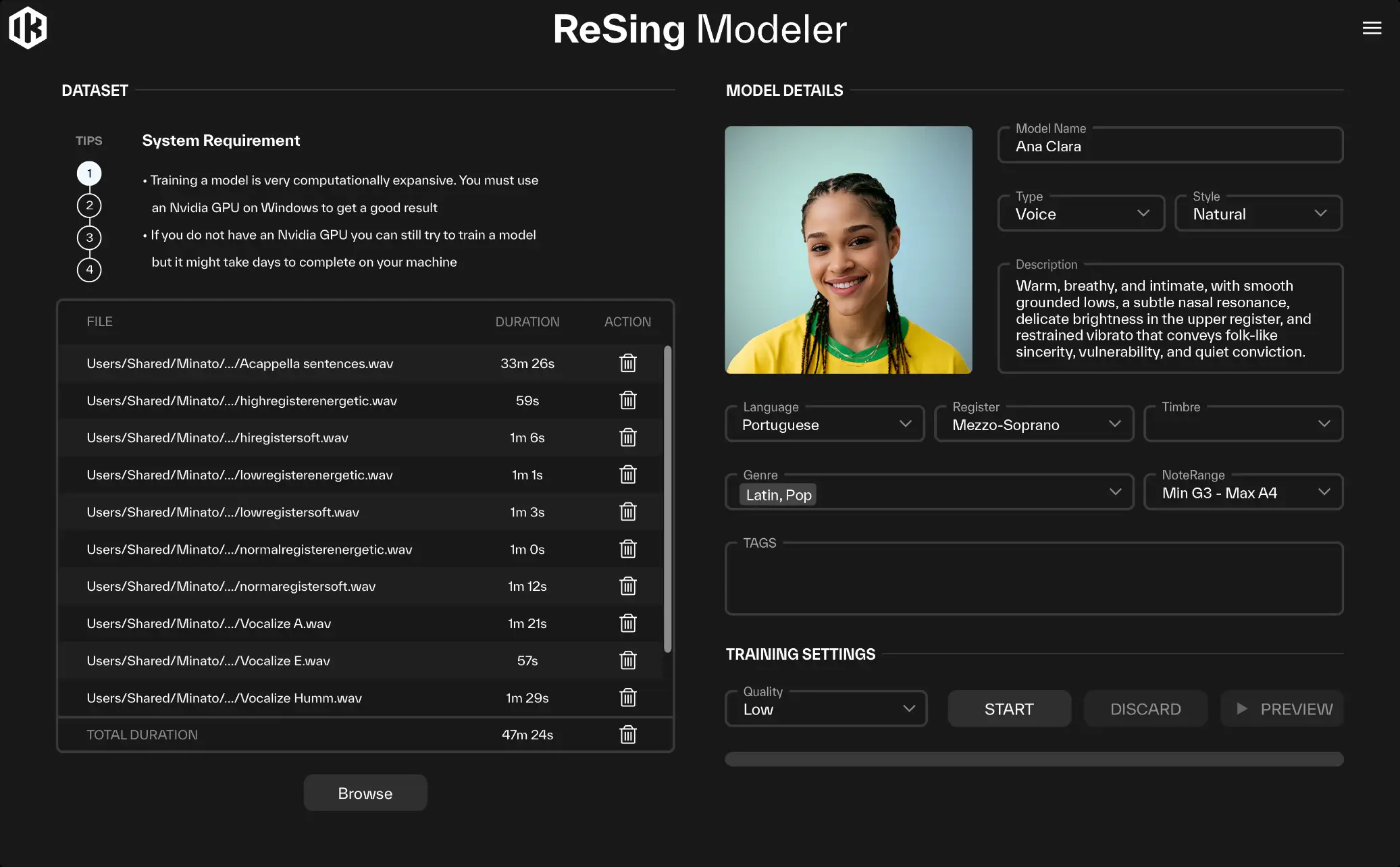Expand the Register dropdown Mezzo-Soprano
Screen dimensions: 1400x867
[1034, 424]
